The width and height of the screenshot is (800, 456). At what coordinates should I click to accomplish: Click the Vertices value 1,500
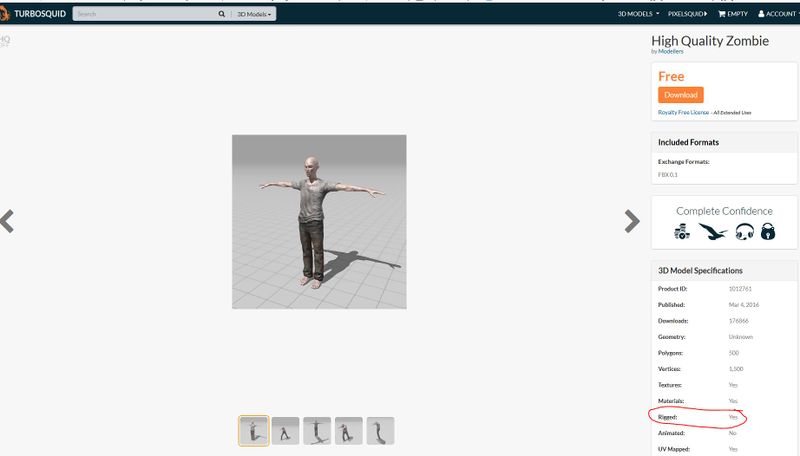click(x=736, y=369)
